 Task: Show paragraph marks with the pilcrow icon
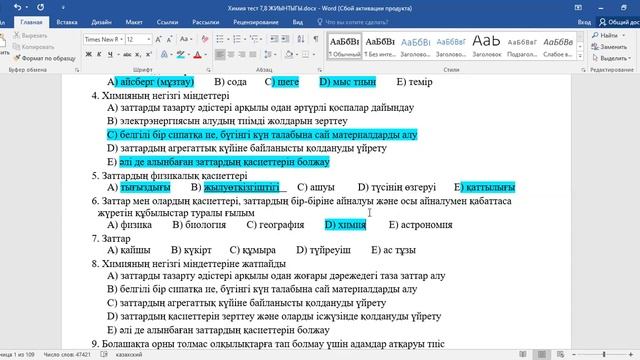[x=316, y=39]
